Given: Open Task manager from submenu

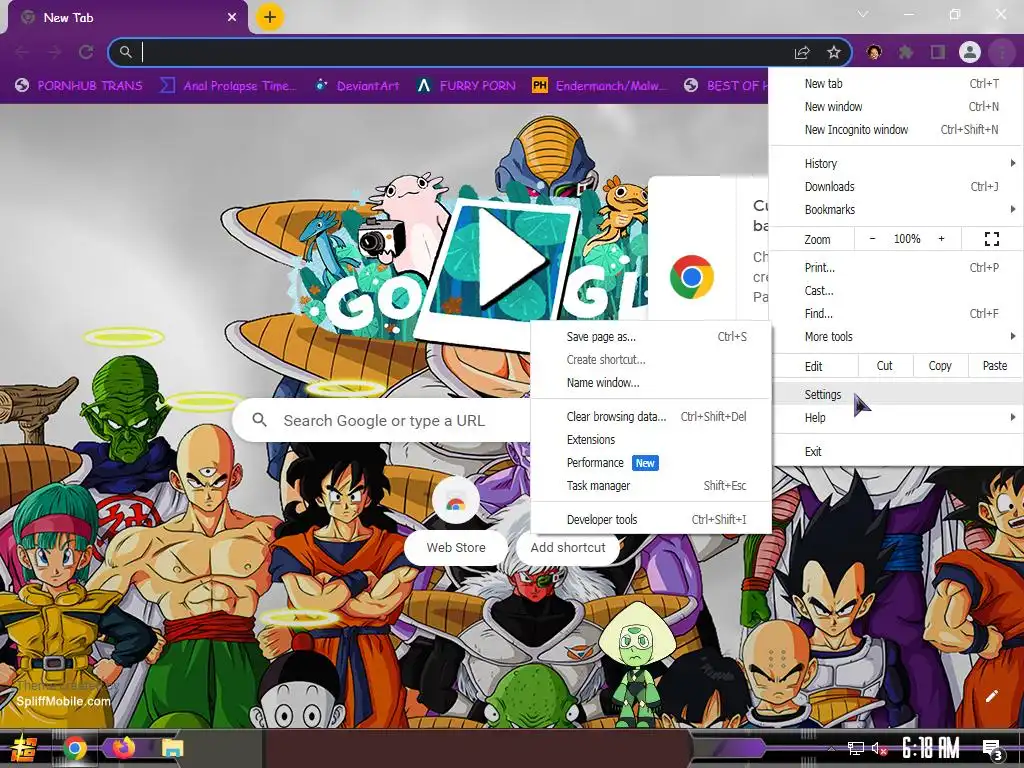Looking at the screenshot, I should point(651,486).
